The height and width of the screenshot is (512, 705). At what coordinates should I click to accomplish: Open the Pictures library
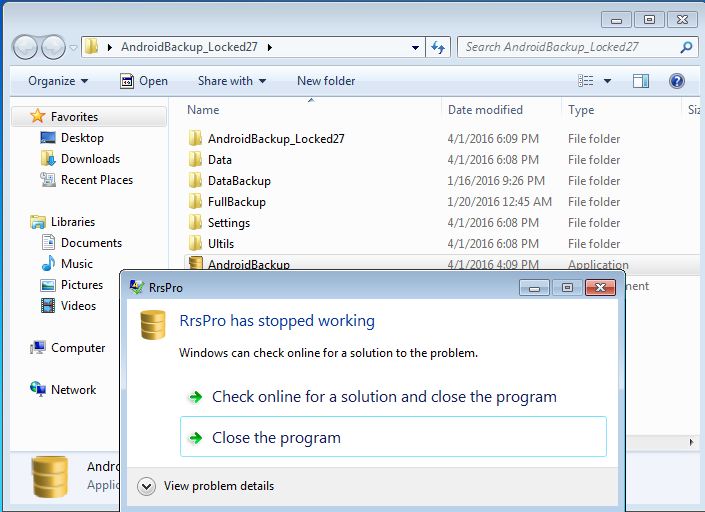(x=82, y=285)
